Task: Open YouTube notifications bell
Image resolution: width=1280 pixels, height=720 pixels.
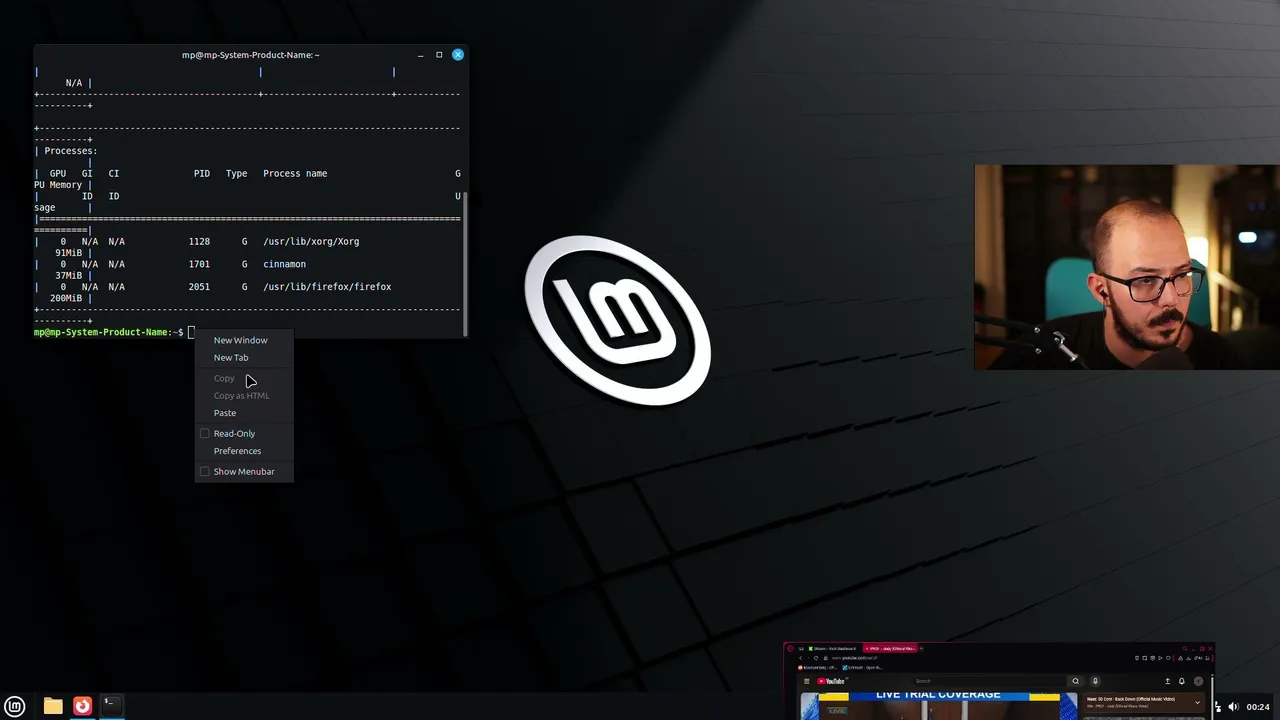Action: pos(1182,681)
